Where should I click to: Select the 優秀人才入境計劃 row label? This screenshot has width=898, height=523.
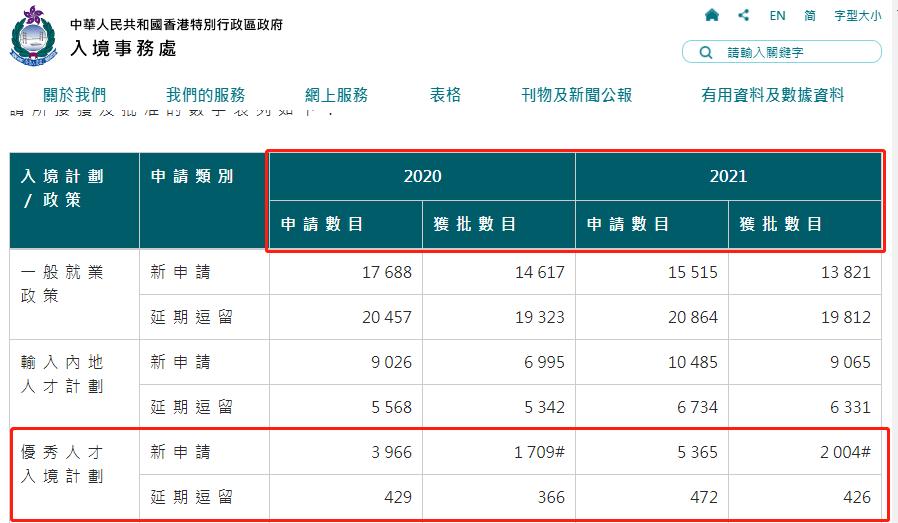pos(63,464)
